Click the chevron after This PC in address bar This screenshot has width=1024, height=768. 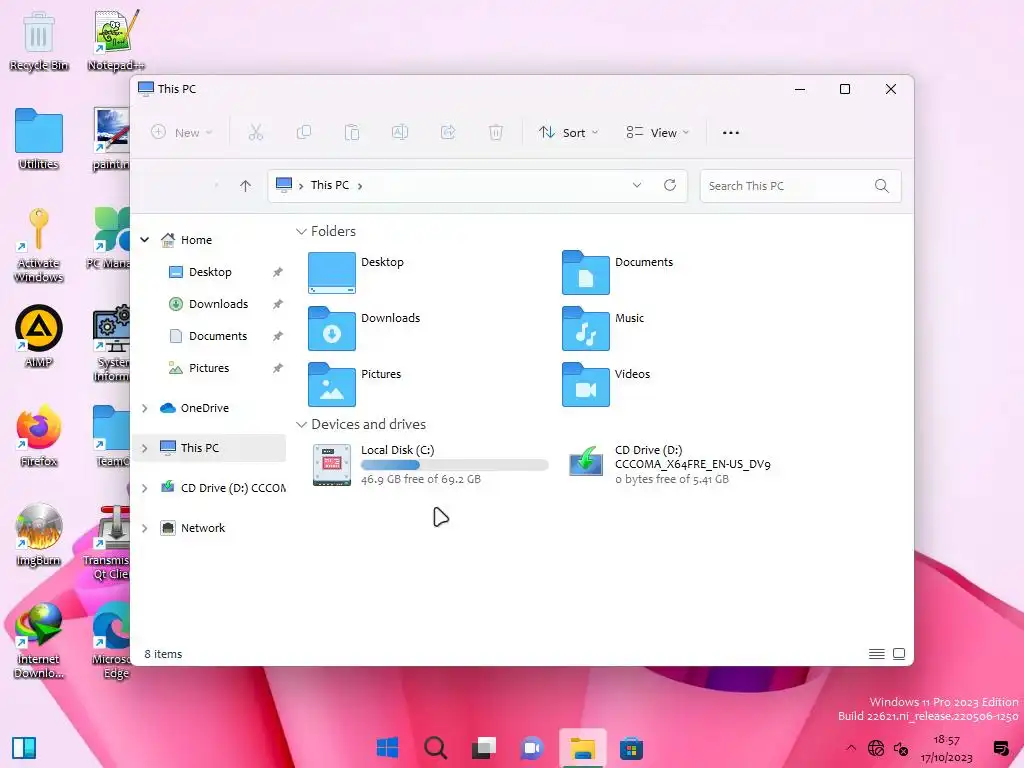pyautogui.click(x=360, y=186)
